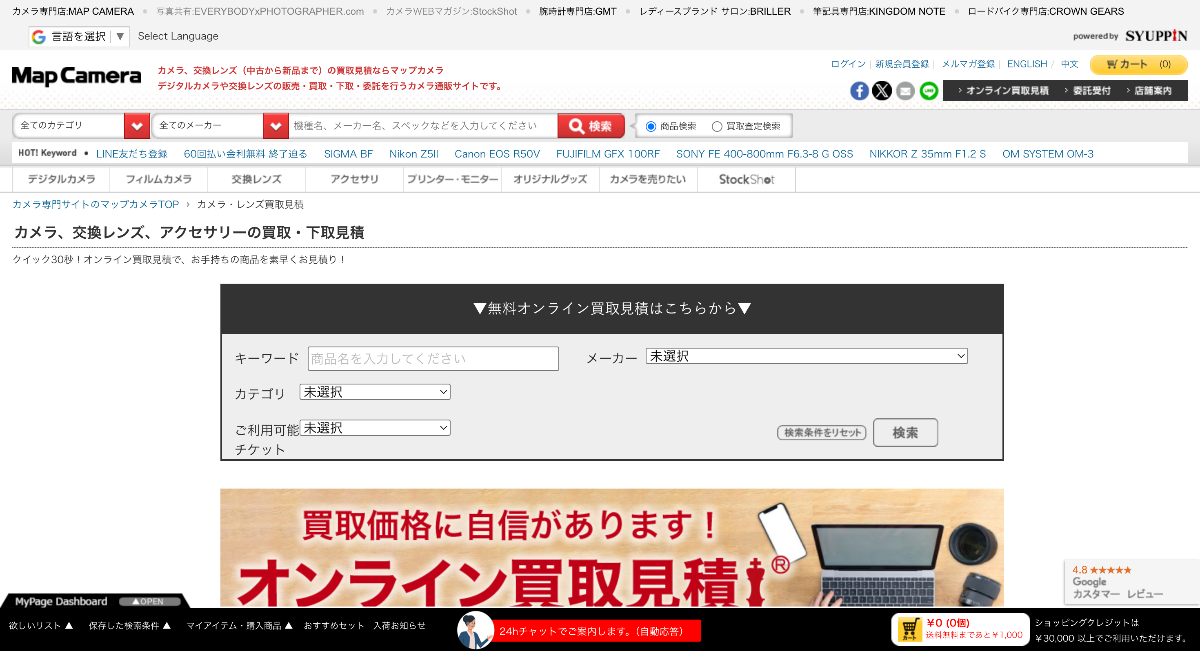Open the メーカー 未選択 dropdown
Screen dimensions: 1200x651
point(807,356)
